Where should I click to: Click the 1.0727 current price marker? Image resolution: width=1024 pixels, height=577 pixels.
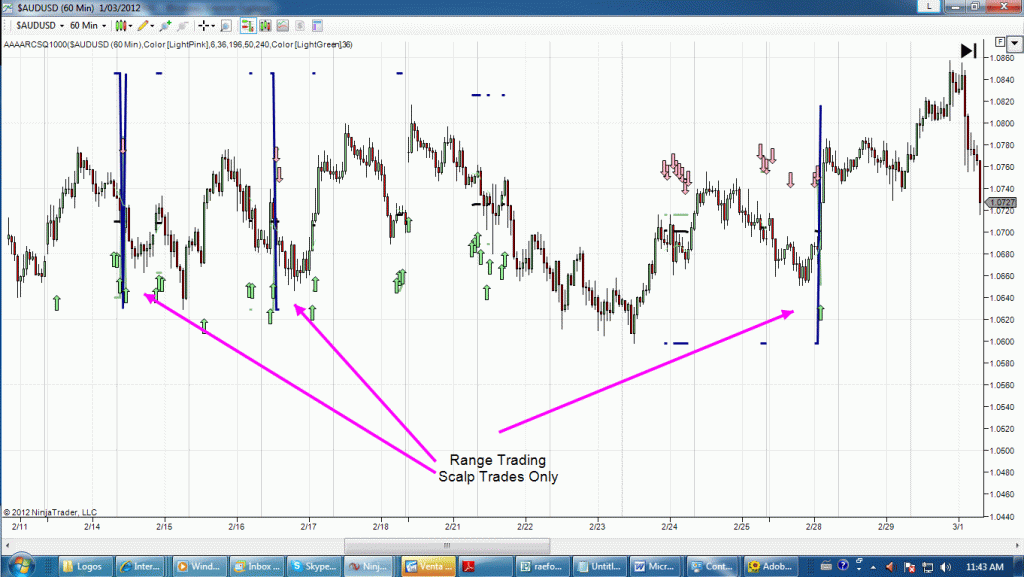[x=1002, y=203]
